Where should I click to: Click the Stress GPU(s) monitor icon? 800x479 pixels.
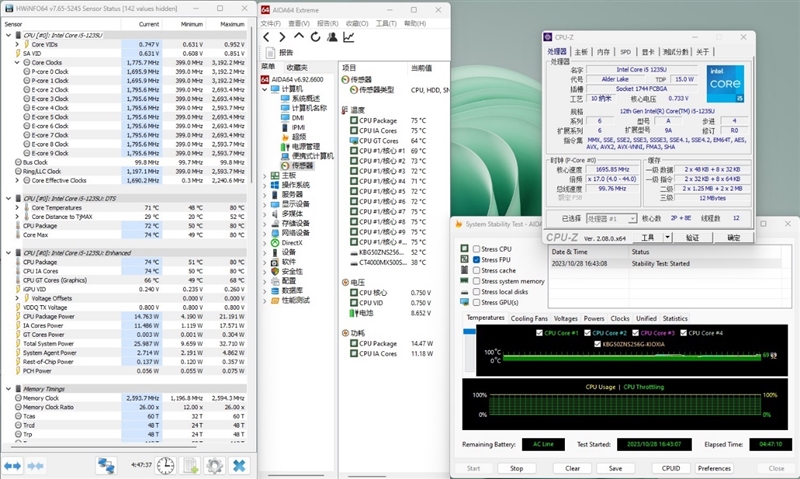(464, 302)
